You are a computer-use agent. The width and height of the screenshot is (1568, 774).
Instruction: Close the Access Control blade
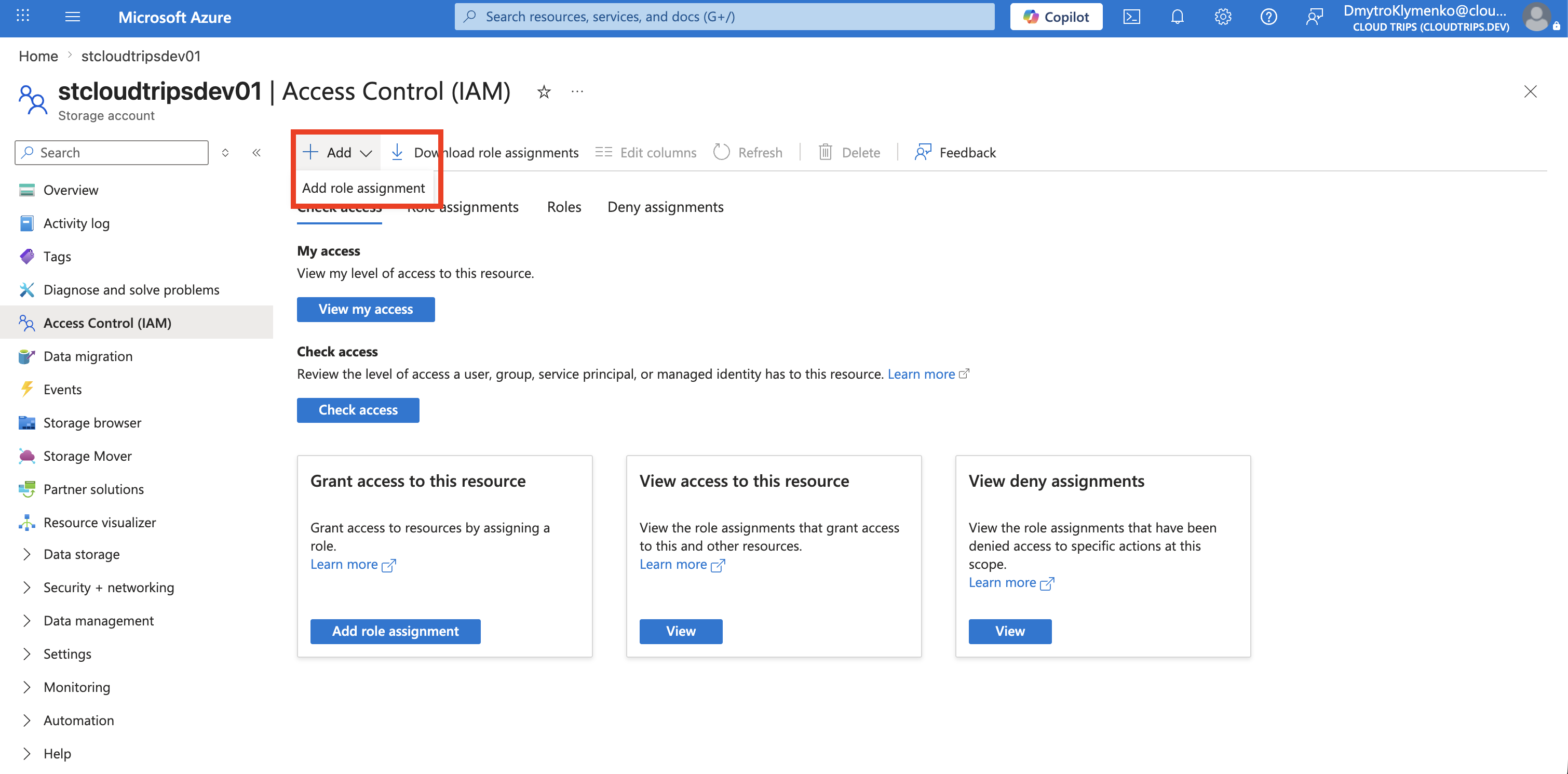(x=1530, y=91)
